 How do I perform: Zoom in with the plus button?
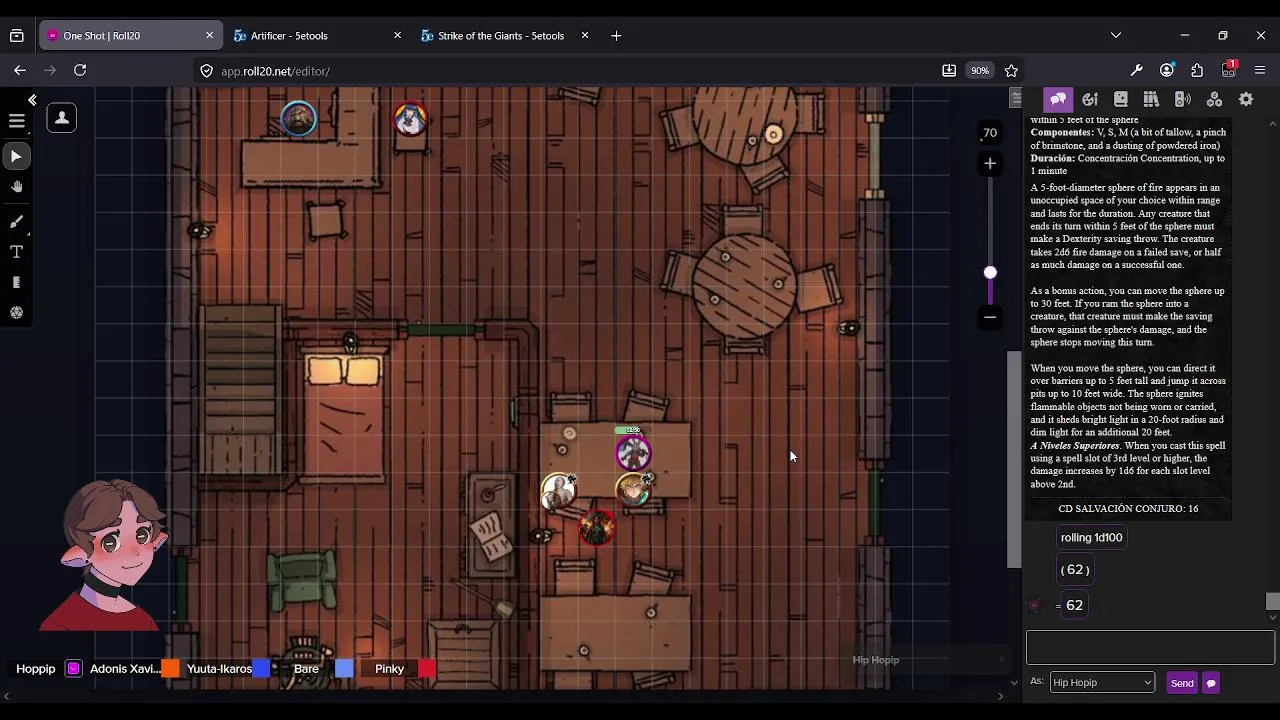click(x=990, y=163)
